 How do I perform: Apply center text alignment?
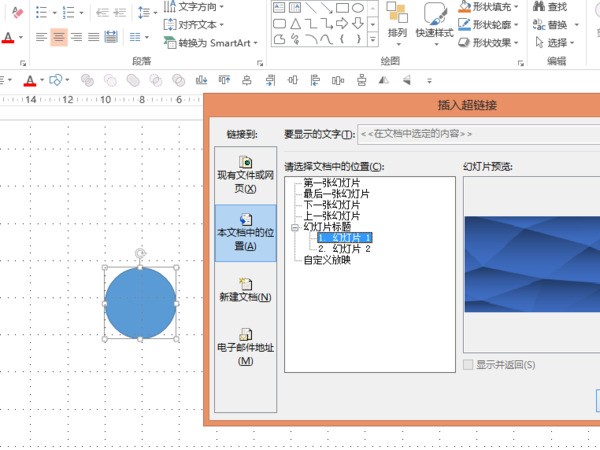point(60,37)
